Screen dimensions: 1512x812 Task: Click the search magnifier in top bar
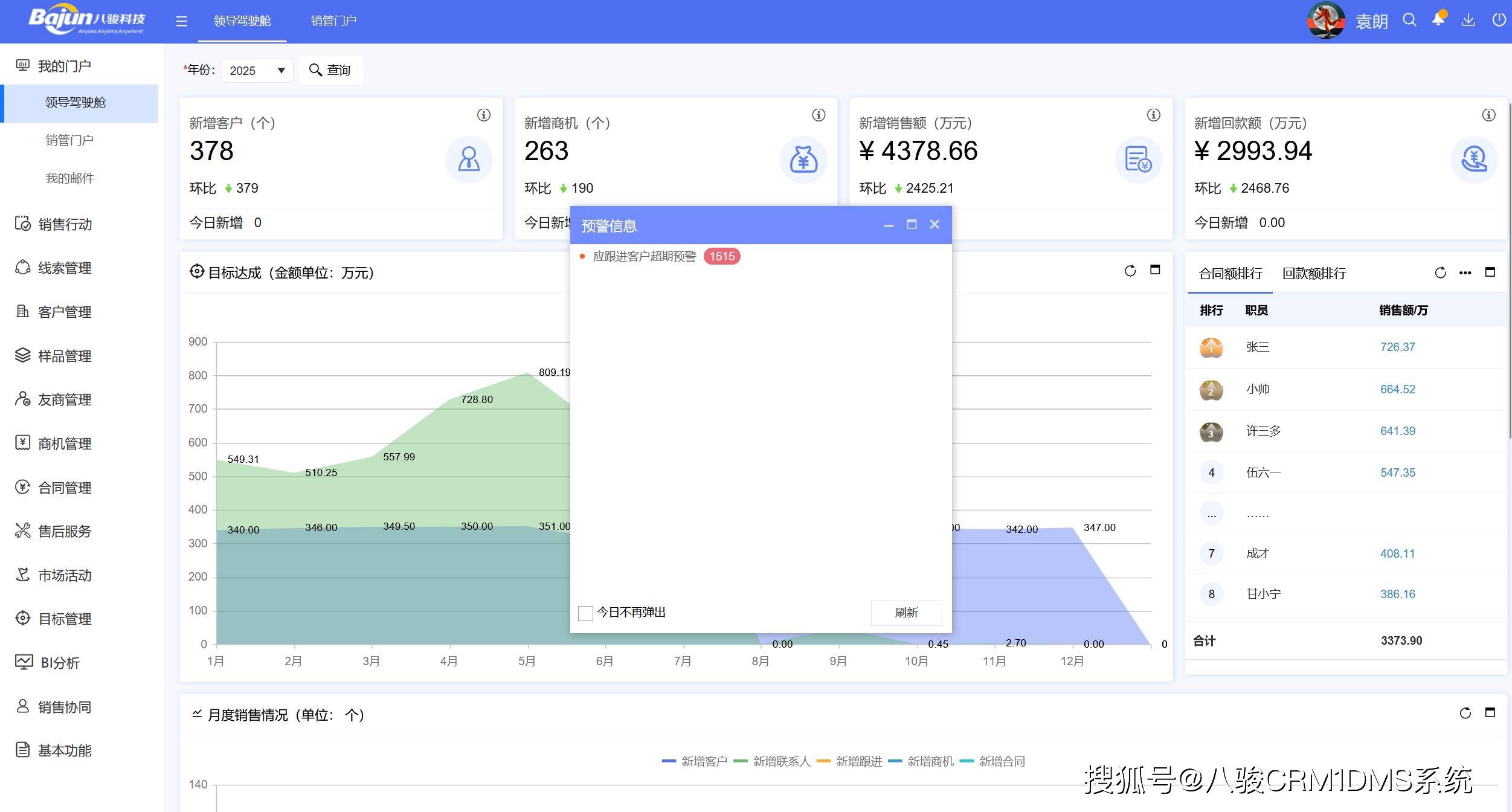click(1409, 20)
